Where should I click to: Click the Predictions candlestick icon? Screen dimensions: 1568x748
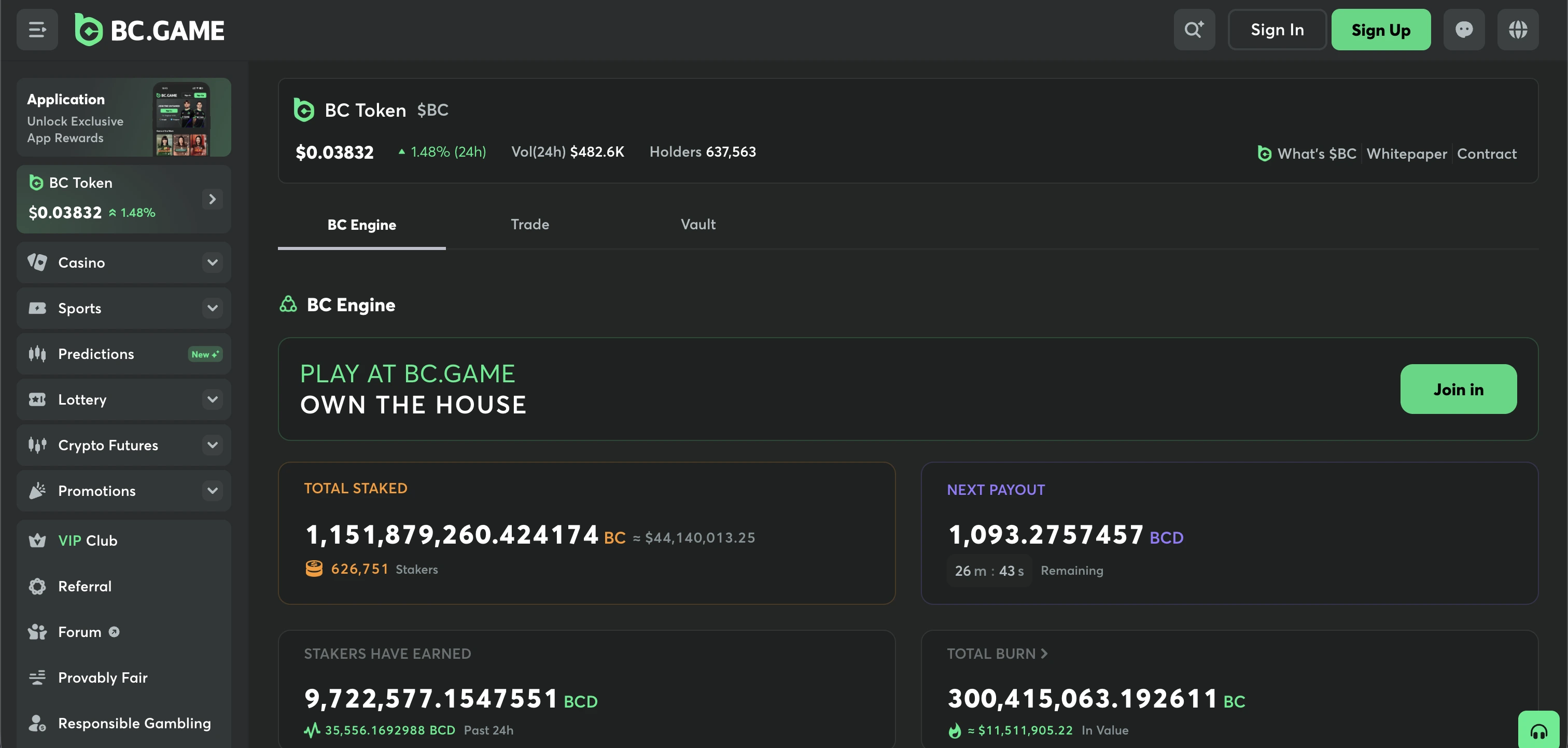37,354
